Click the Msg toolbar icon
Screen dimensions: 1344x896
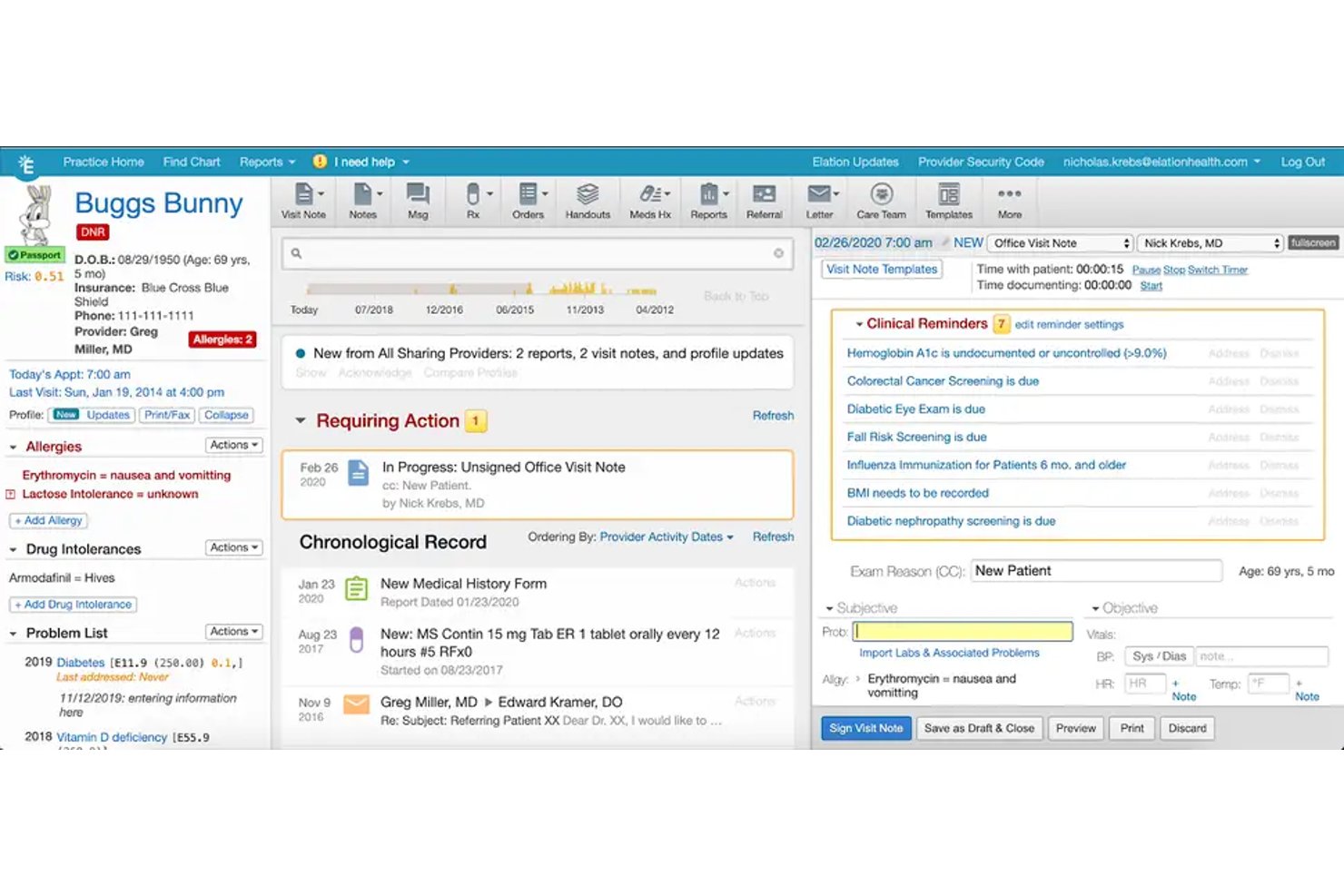click(418, 202)
